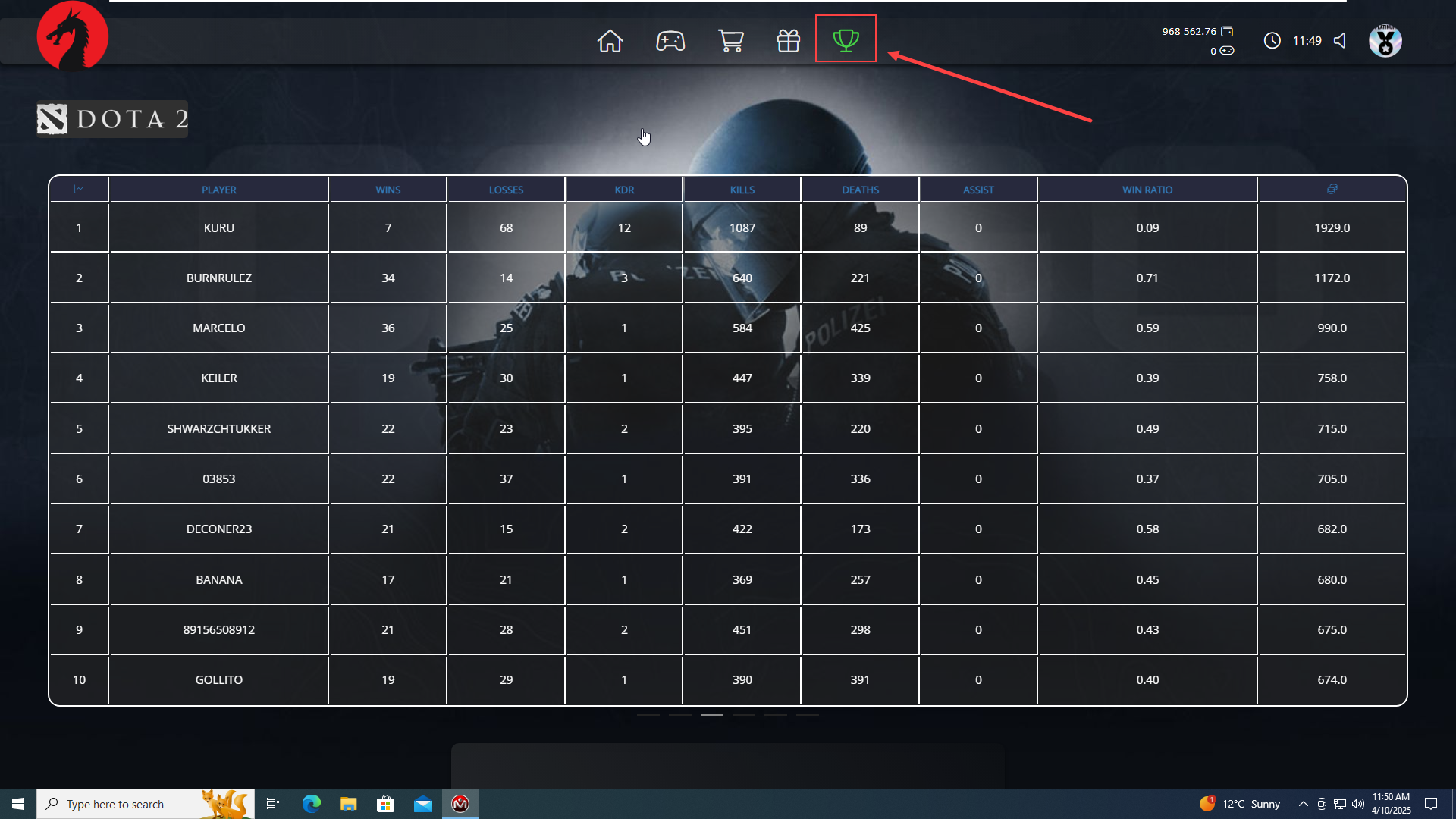The width and height of the screenshot is (1456, 819).
Task: Sort table by WINS column header
Action: 388,190
